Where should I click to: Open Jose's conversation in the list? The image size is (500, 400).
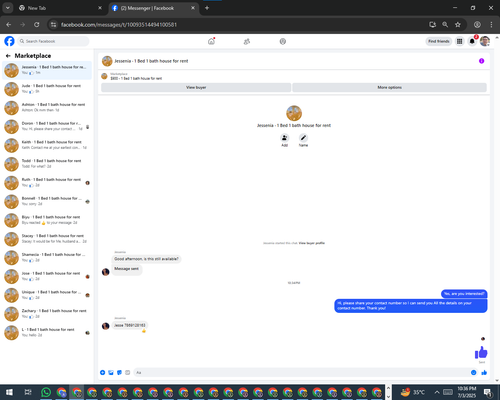(x=47, y=276)
